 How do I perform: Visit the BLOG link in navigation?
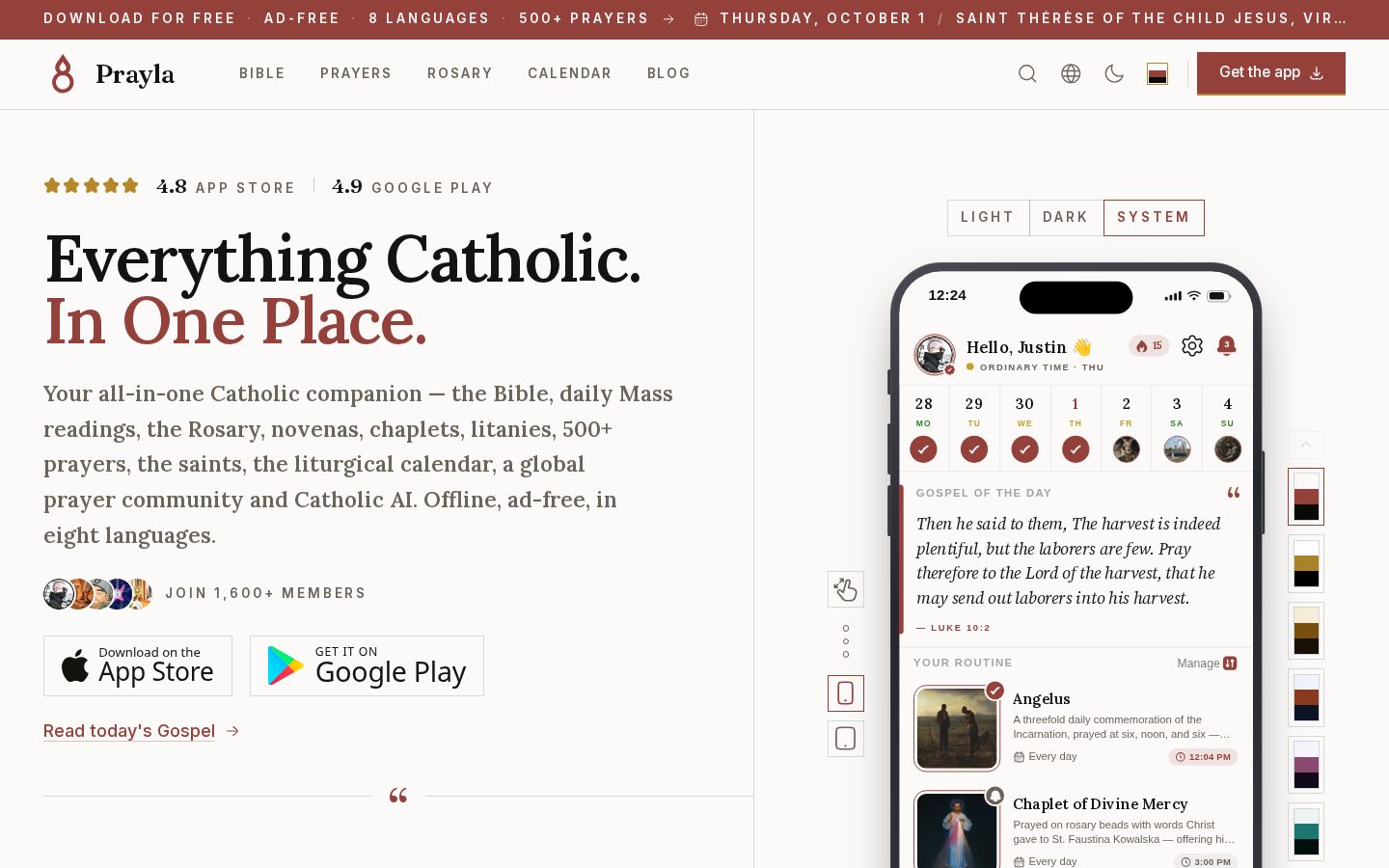tap(668, 73)
